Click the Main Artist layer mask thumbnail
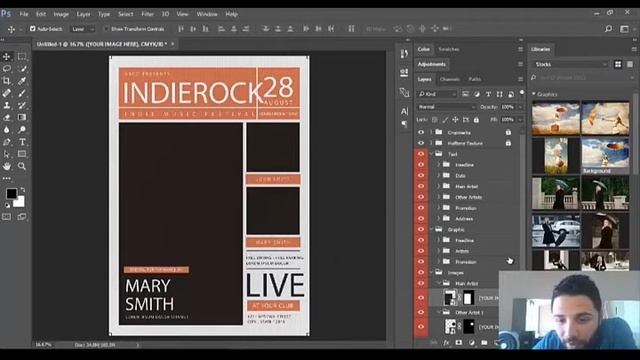 (469, 298)
